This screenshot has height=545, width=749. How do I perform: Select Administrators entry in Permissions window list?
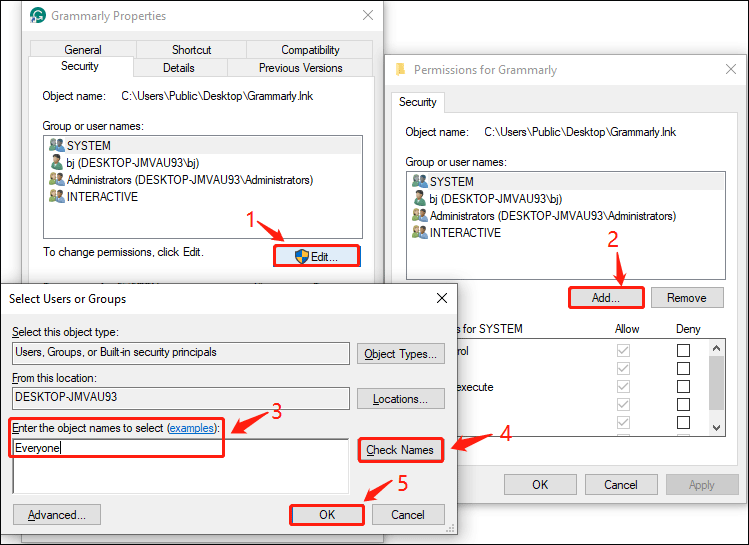coord(566,215)
